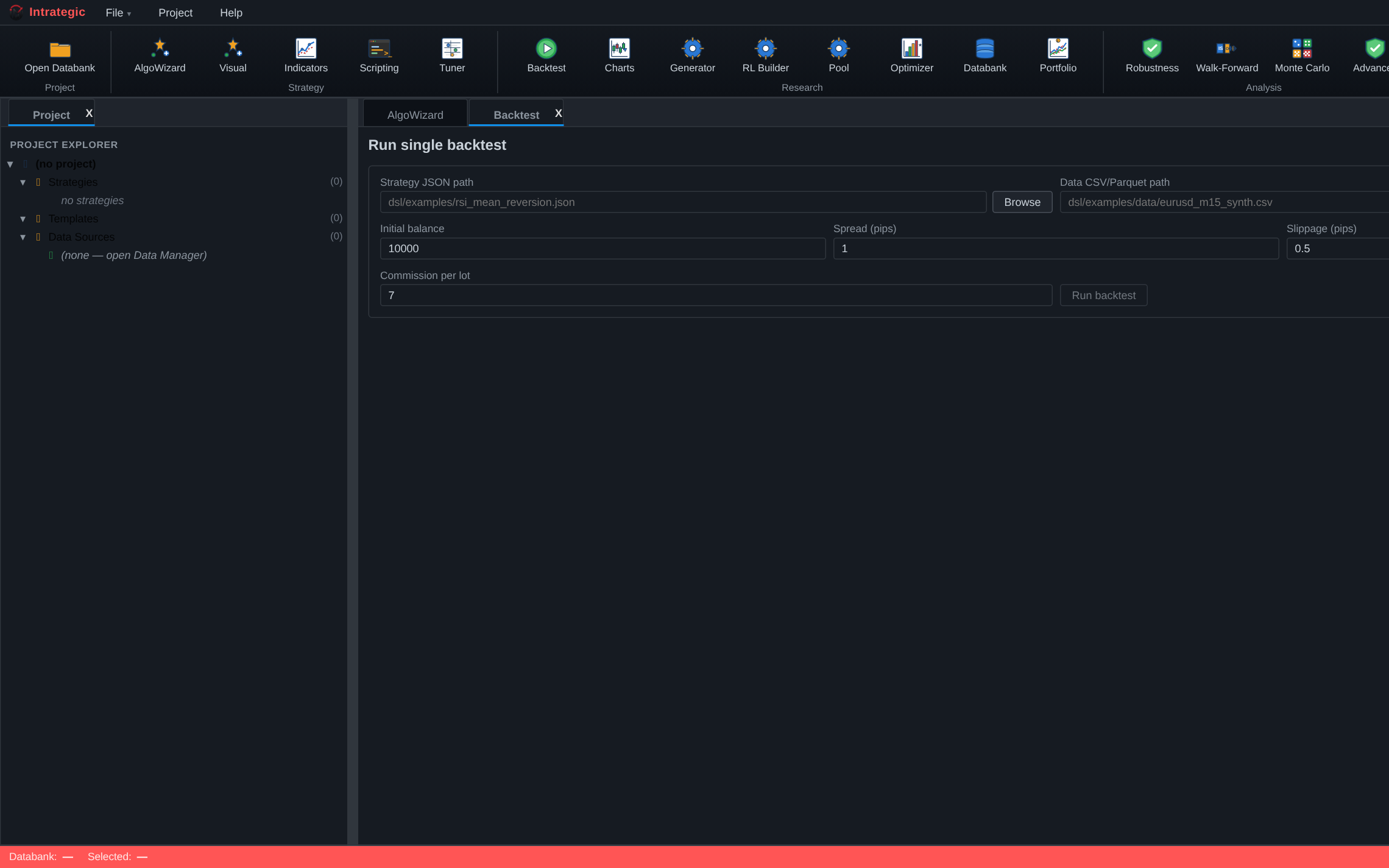The height and width of the screenshot is (868, 1389).
Task: Open the Robustness analysis
Action: tap(1152, 55)
